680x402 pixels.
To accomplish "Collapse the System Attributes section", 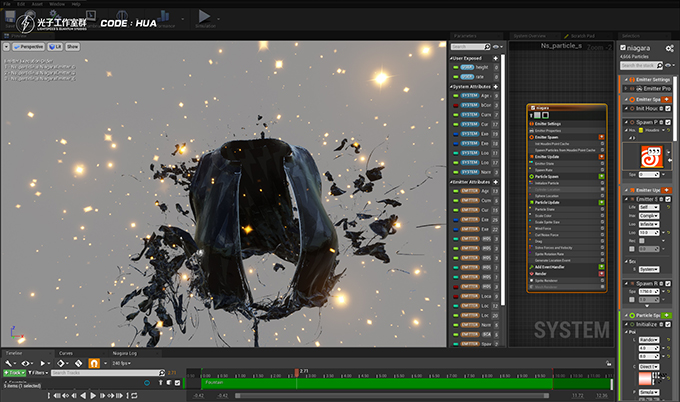I will pyautogui.click(x=451, y=87).
